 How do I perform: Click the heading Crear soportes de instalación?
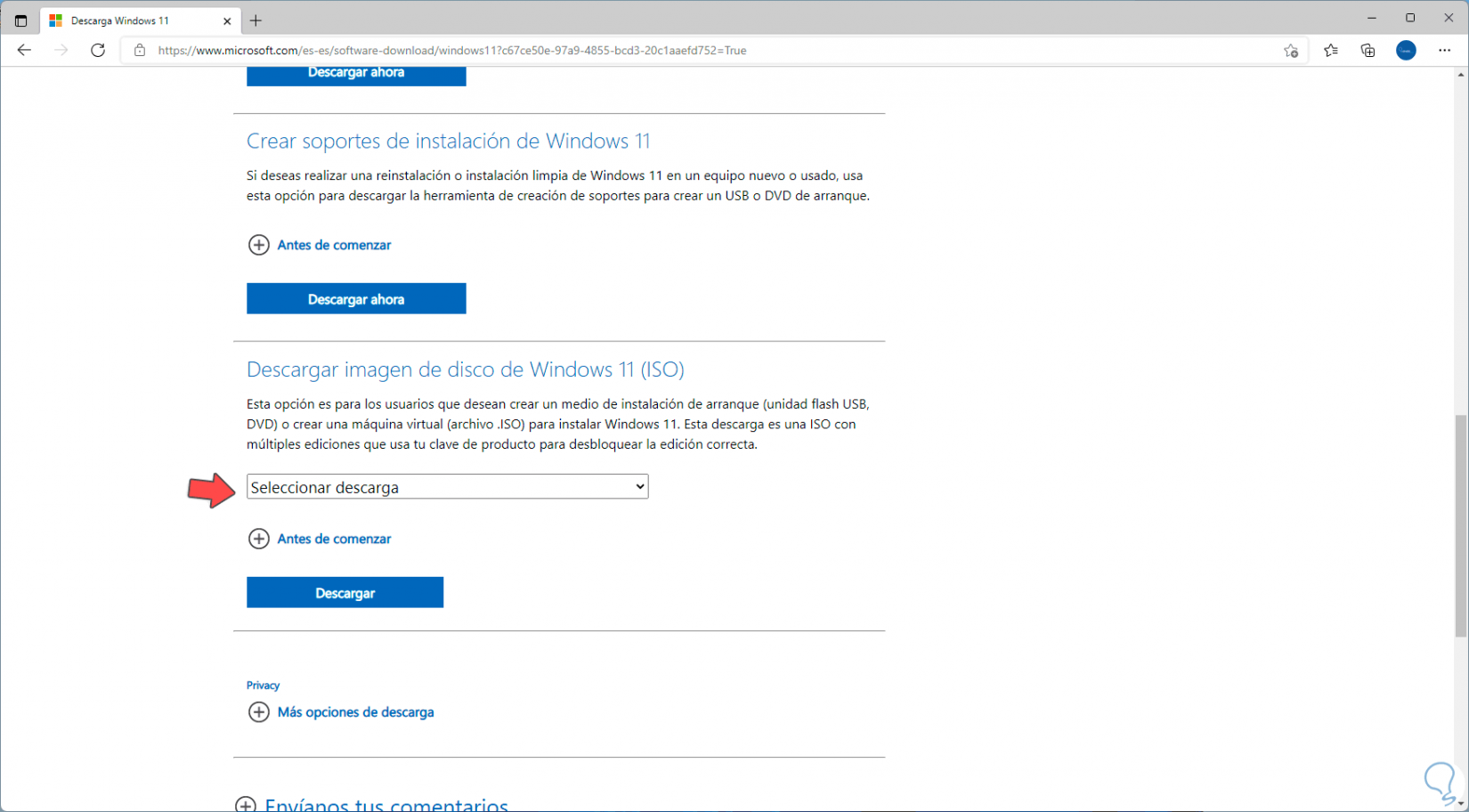pos(448,142)
